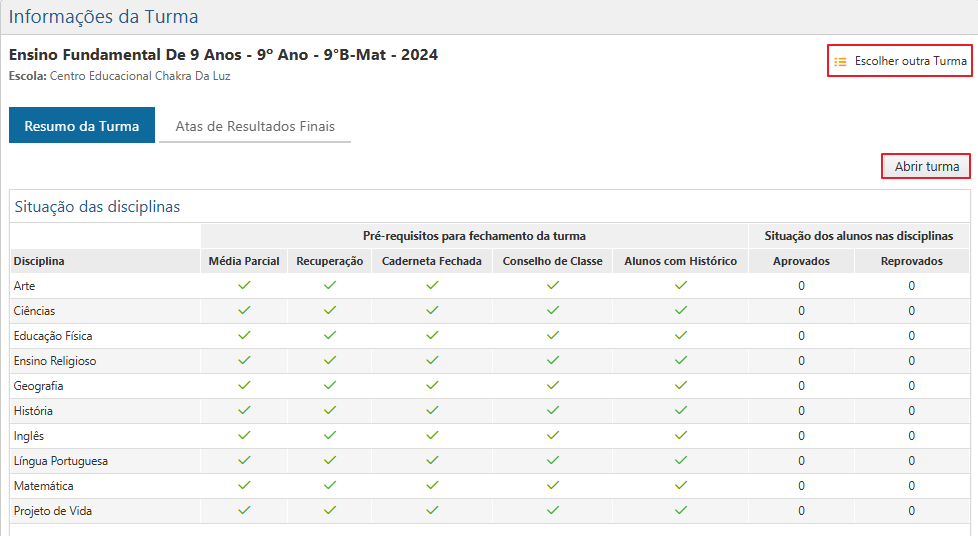
Task: Select the Matemática row label
Action: pos(44,485)
